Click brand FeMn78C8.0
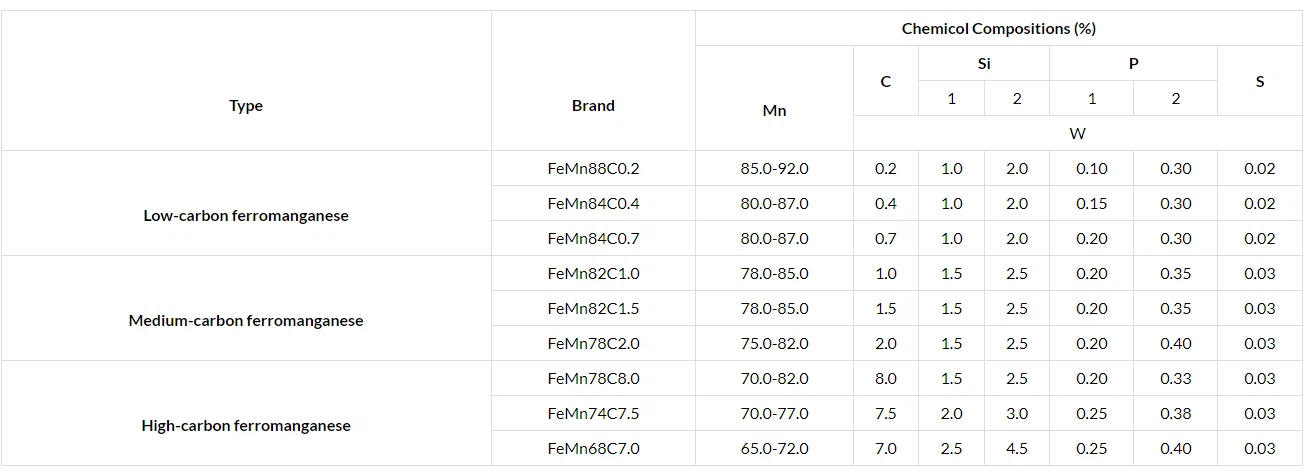 coord(593,379)
